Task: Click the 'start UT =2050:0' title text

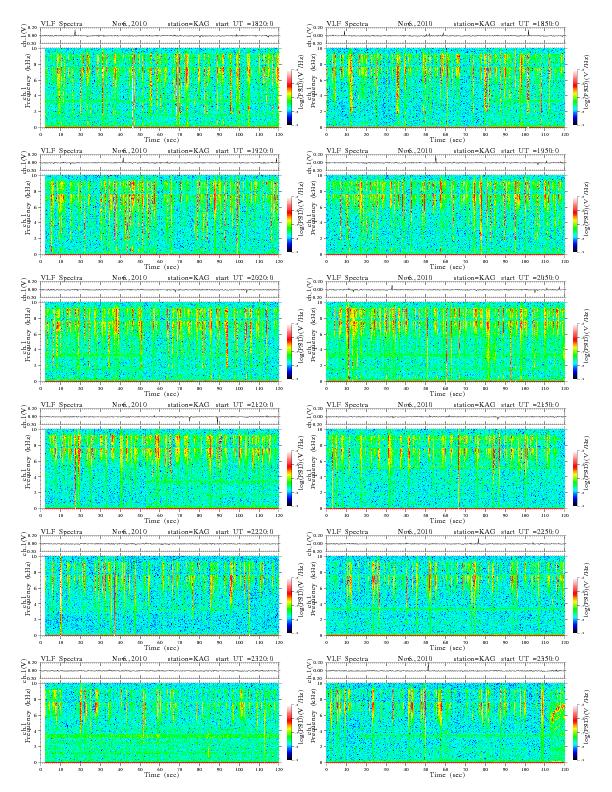Action: tap(530, 278)
